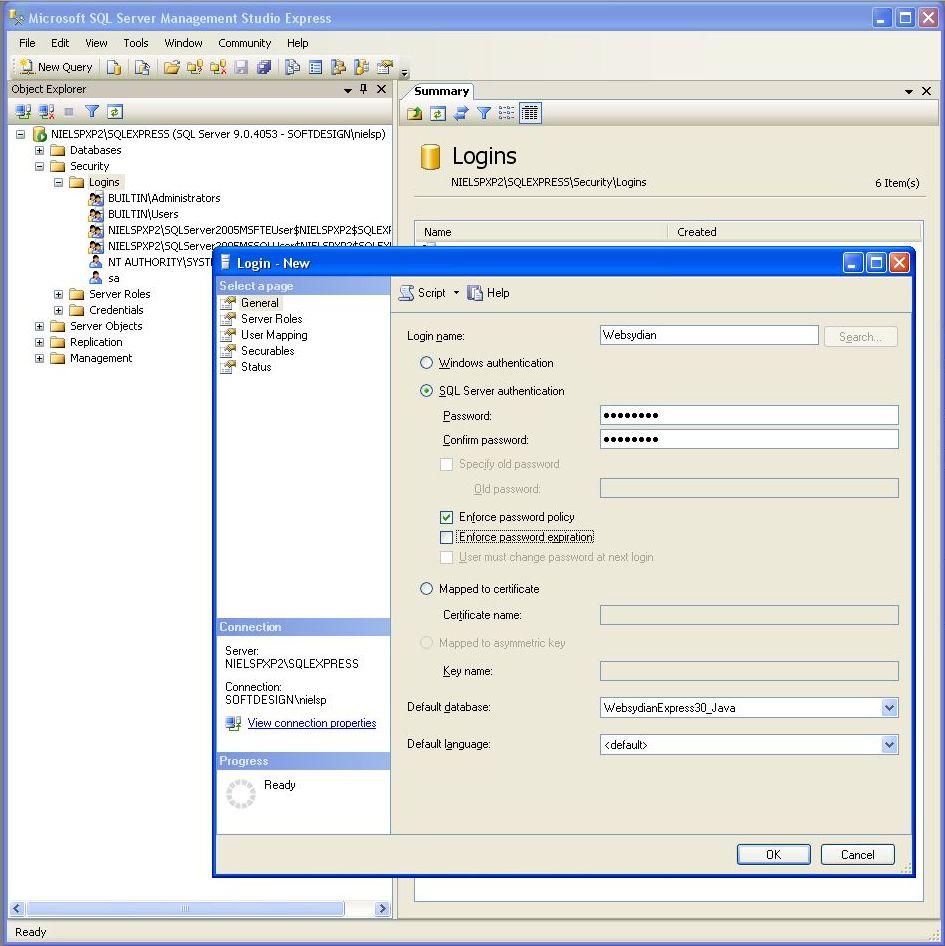Click the Cancel button
Viewport: 945px width, 946px height.
pyautogui.click(x=858, y=854)
